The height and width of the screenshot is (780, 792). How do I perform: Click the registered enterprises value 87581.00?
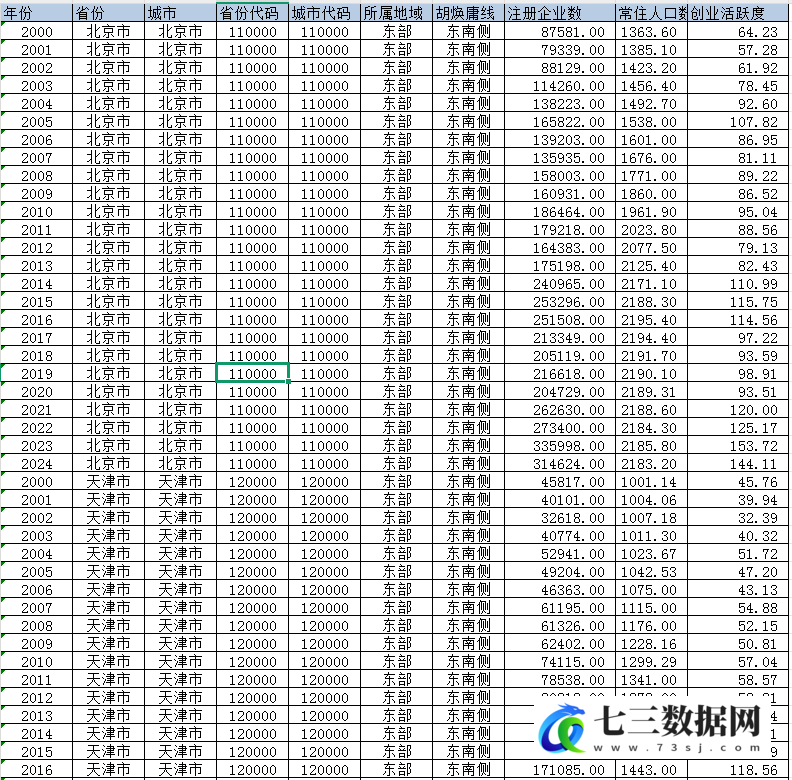(x=560, y=32)
